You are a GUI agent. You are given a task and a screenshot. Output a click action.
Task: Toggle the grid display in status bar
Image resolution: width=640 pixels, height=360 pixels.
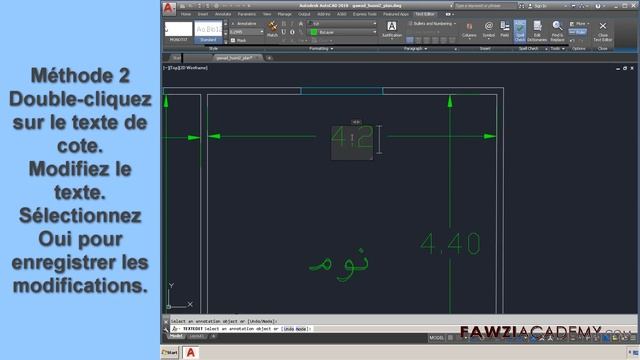click(450, 338)
